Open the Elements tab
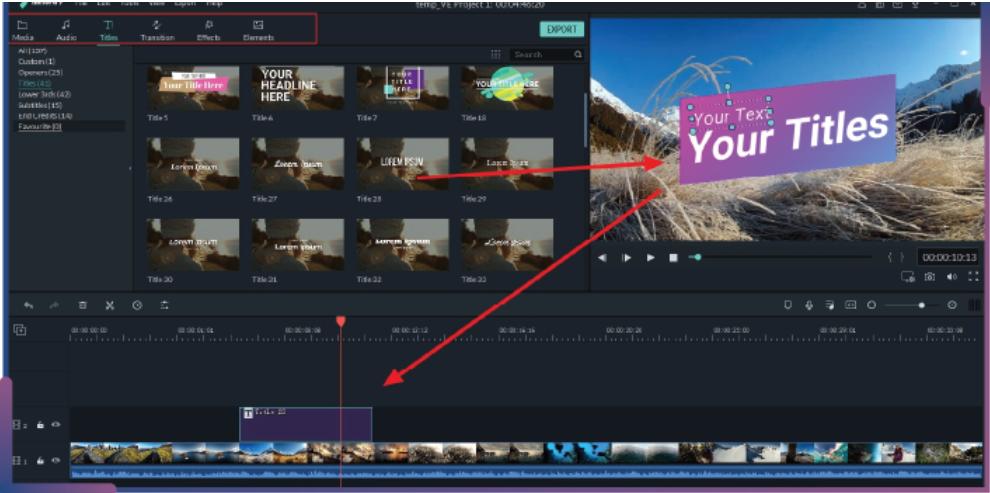 click(258, 30)
